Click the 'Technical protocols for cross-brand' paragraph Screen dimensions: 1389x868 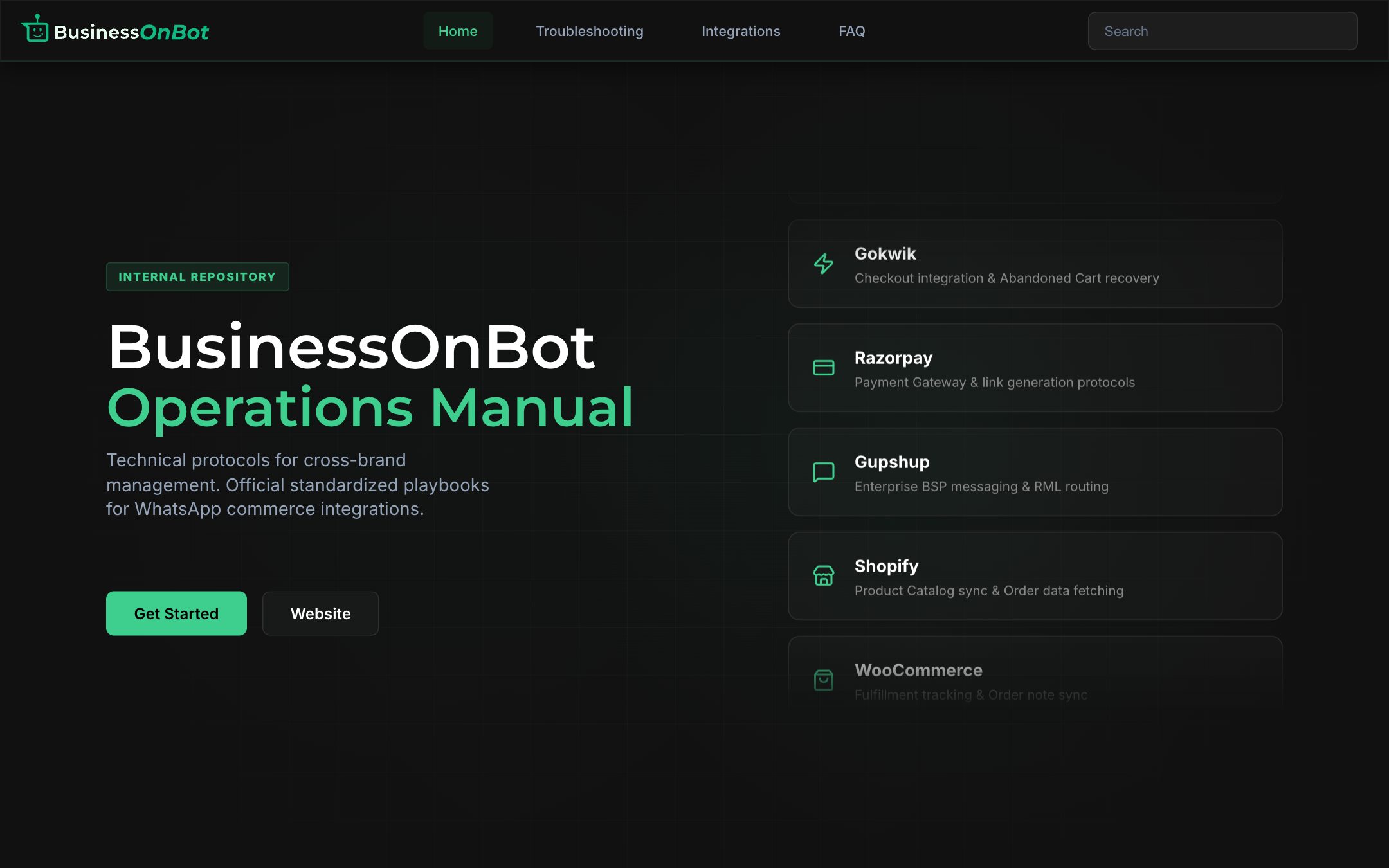coord(298,484)
